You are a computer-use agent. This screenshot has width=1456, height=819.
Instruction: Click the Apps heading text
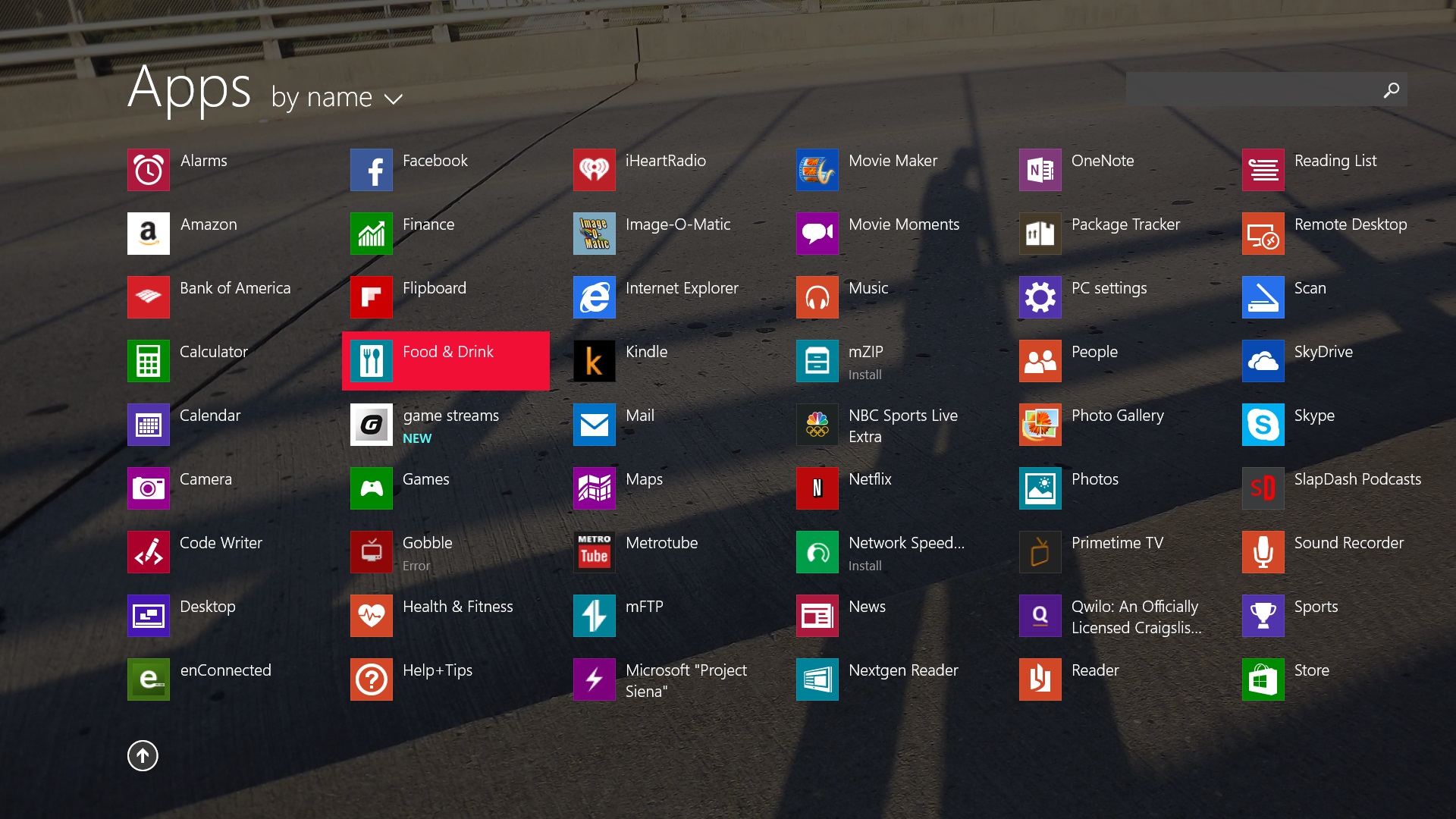[x=189, y=89]
